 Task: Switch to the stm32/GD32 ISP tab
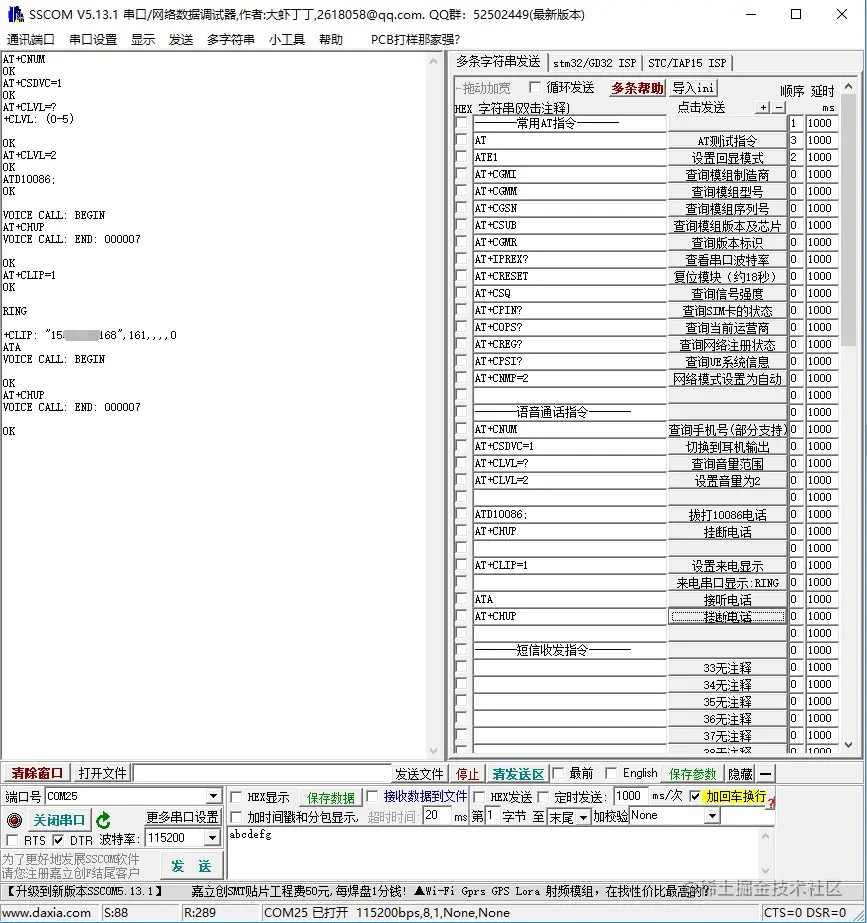(x=593, y=62)
